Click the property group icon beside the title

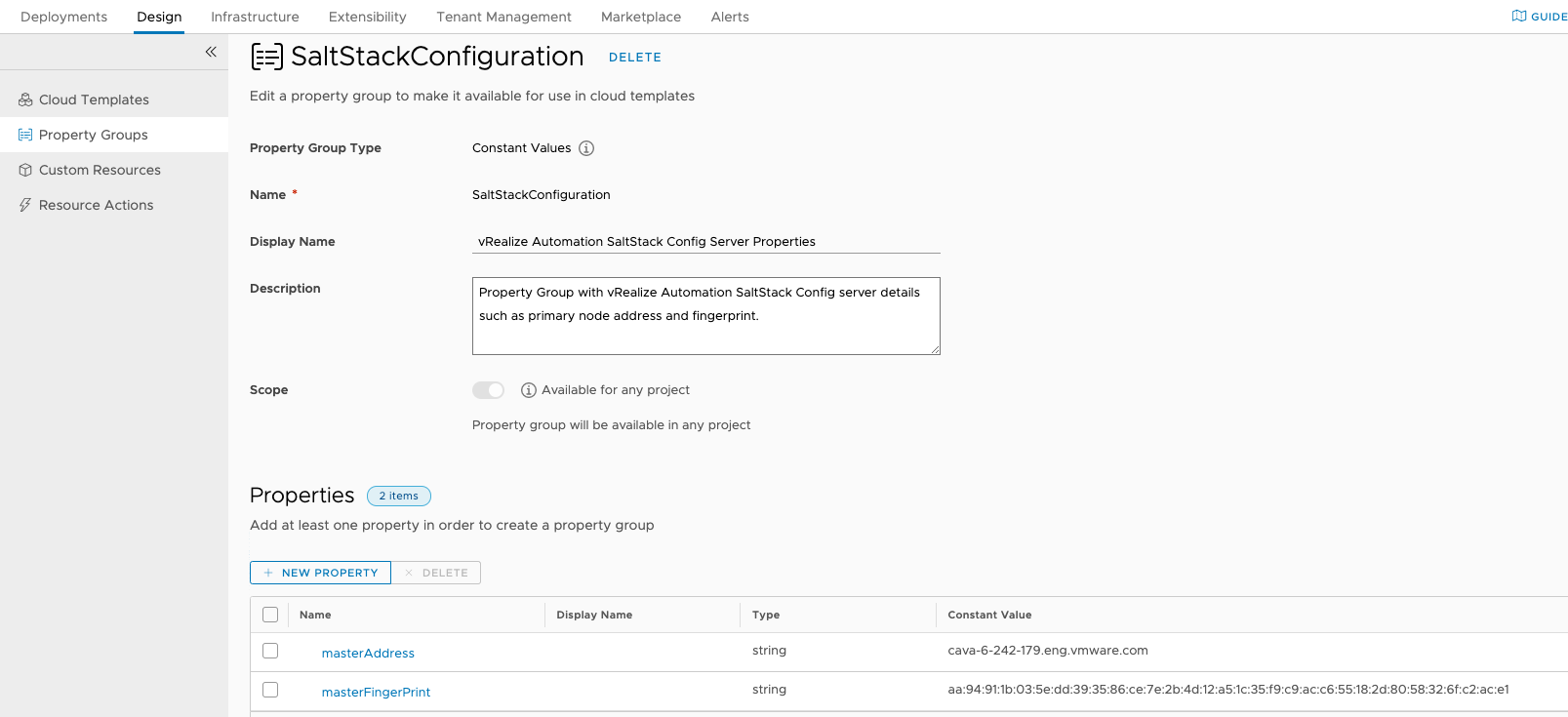pos(267,57)
